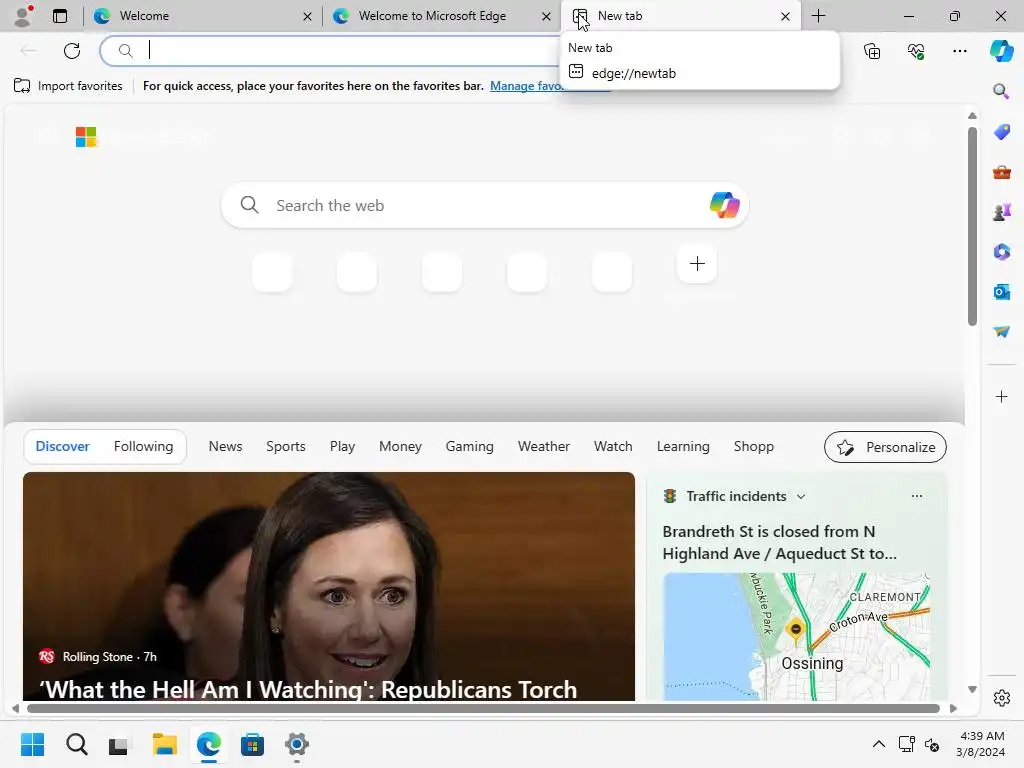Show hidden system tray icons chevron
Image resolution: width=1024 pixels, height=768 pixels.
pos(879,744)
